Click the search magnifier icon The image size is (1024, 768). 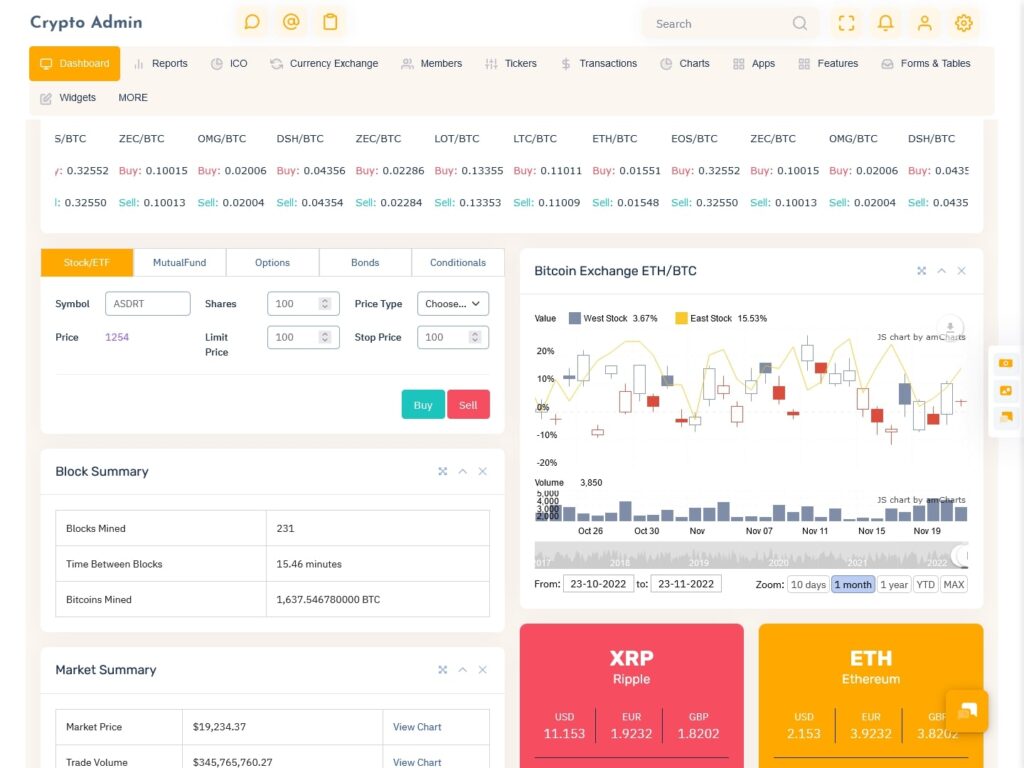(x=799, y=24)
